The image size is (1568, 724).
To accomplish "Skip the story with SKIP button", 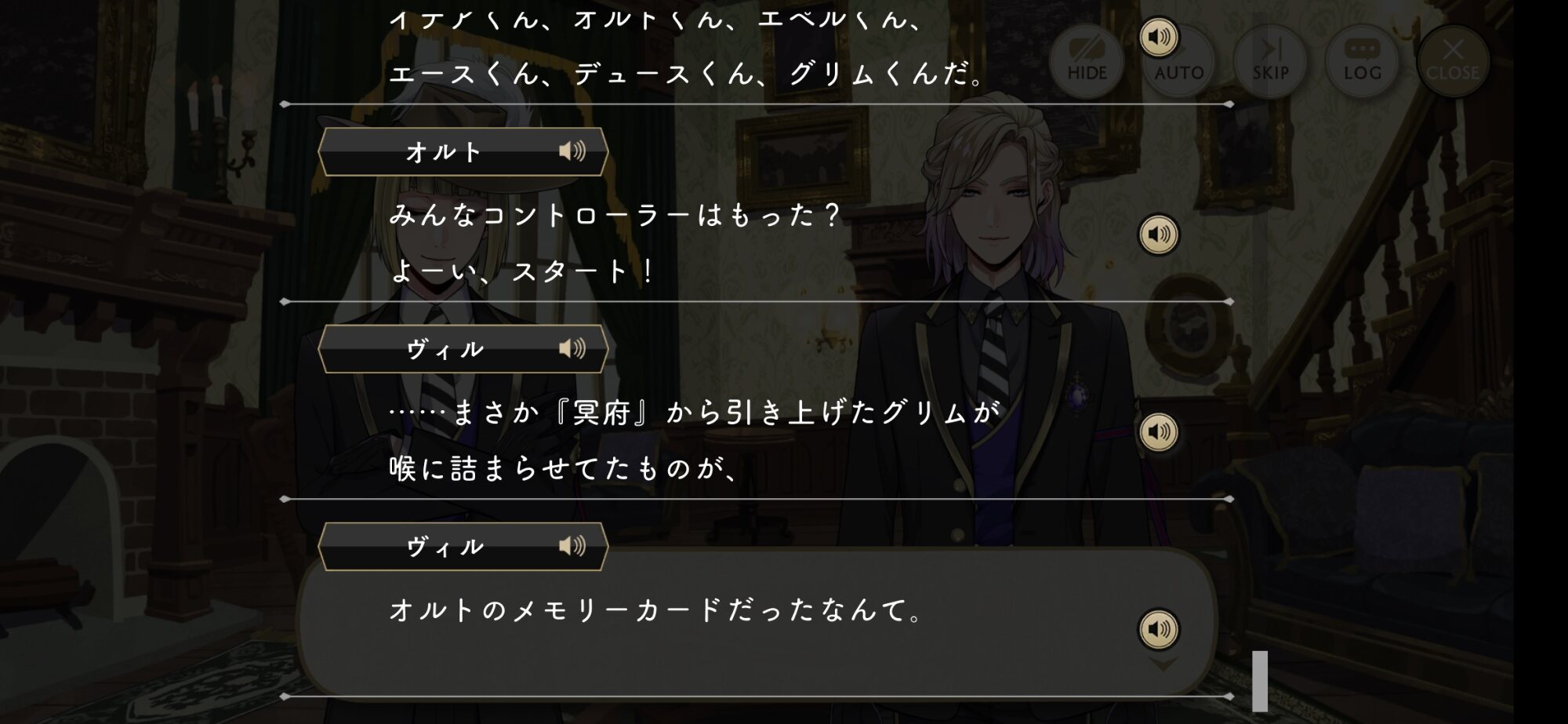I will point(1270,60).
